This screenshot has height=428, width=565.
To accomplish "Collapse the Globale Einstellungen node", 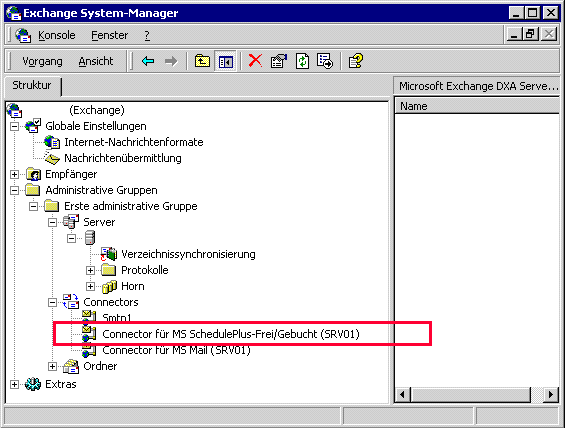I will 14,126.
